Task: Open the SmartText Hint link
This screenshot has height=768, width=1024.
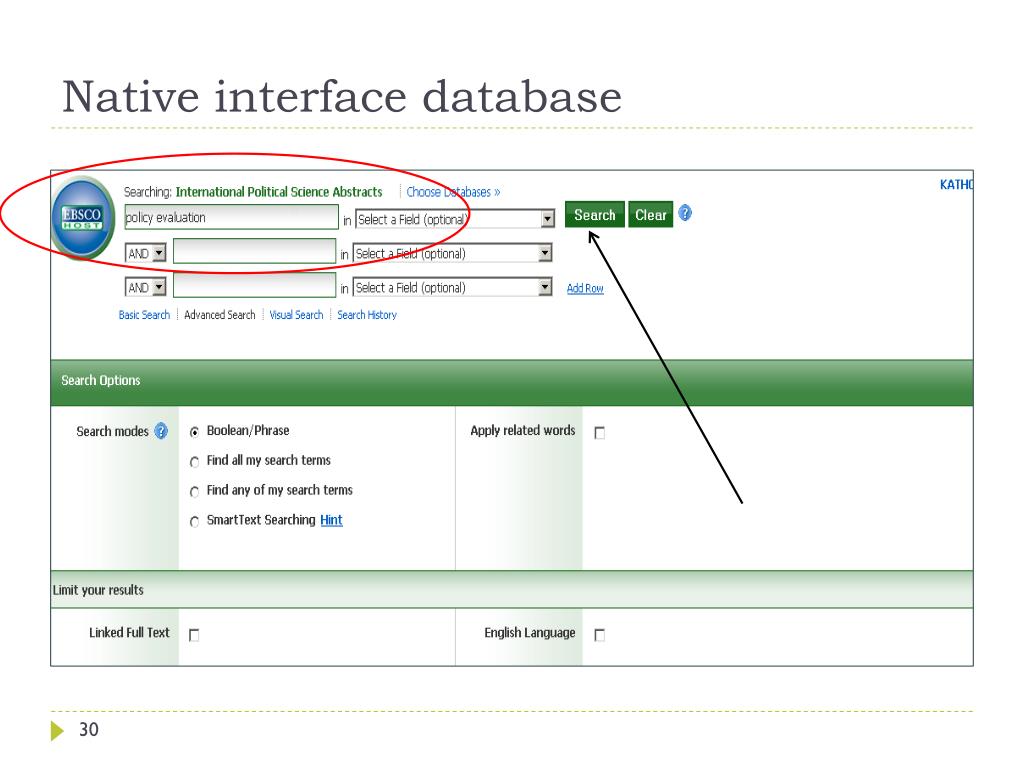Action: tap(331, 520)
